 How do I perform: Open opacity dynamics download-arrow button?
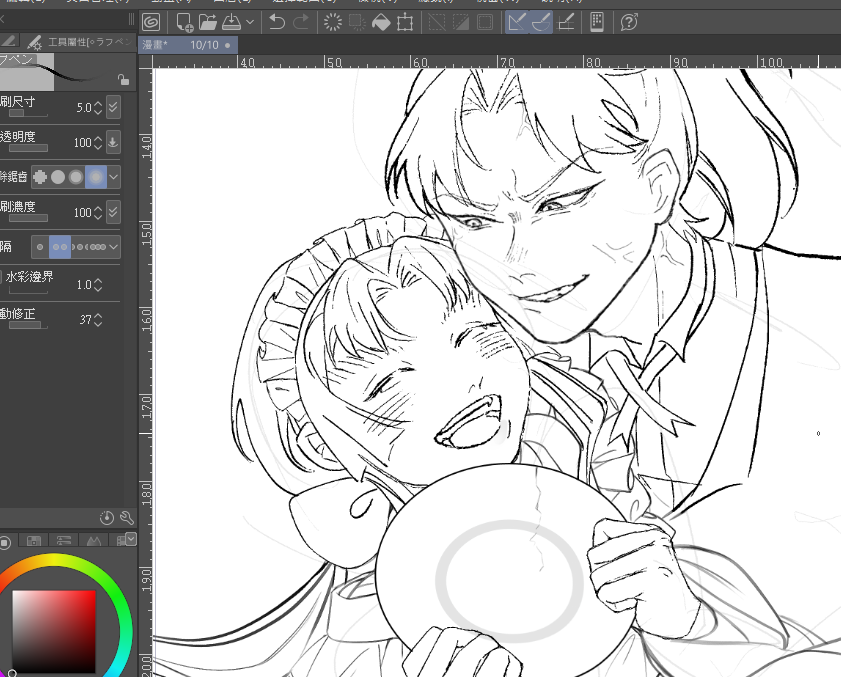113,142
